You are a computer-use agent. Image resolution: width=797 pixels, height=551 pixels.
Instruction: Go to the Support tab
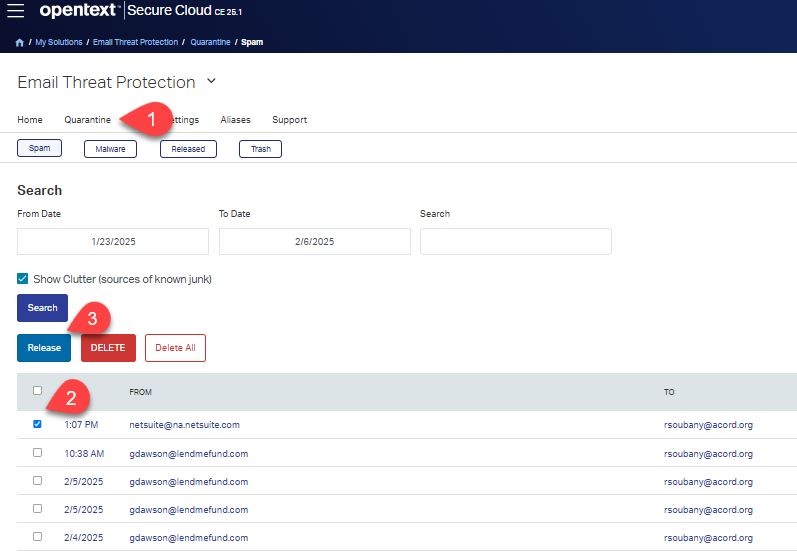(x=289, y=120)
